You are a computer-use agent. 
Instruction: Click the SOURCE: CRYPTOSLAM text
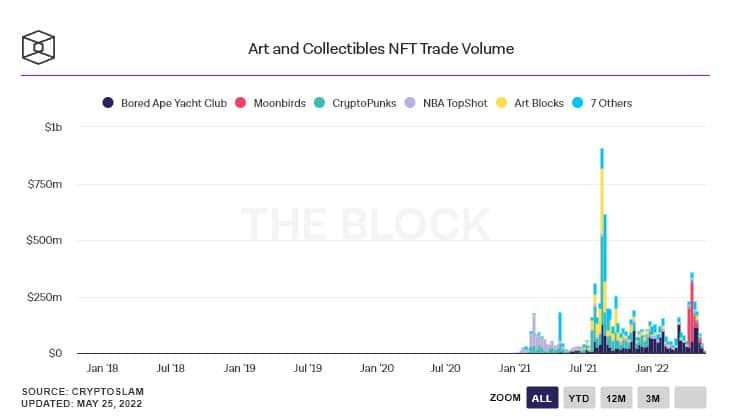point(83,392)
